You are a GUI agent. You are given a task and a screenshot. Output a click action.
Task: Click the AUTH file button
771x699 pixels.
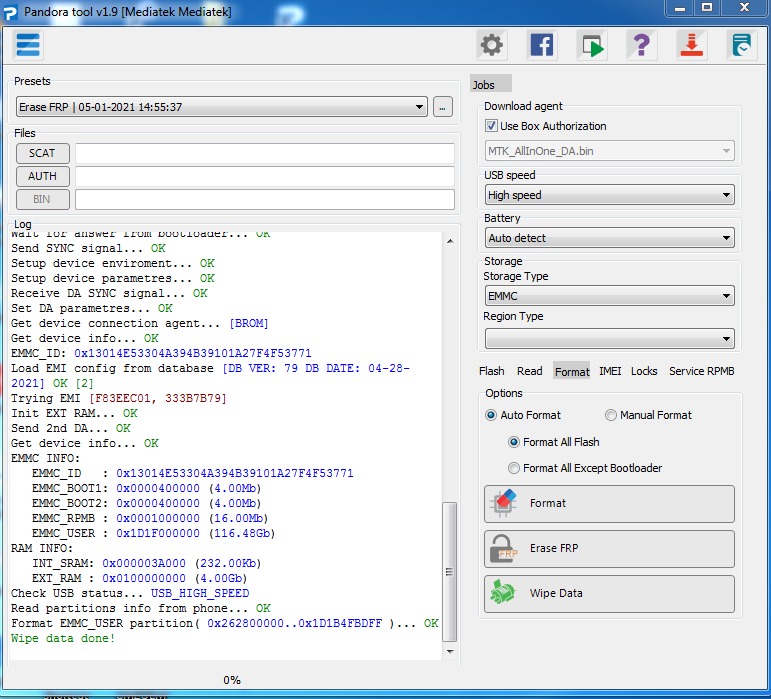click(42, 176)
